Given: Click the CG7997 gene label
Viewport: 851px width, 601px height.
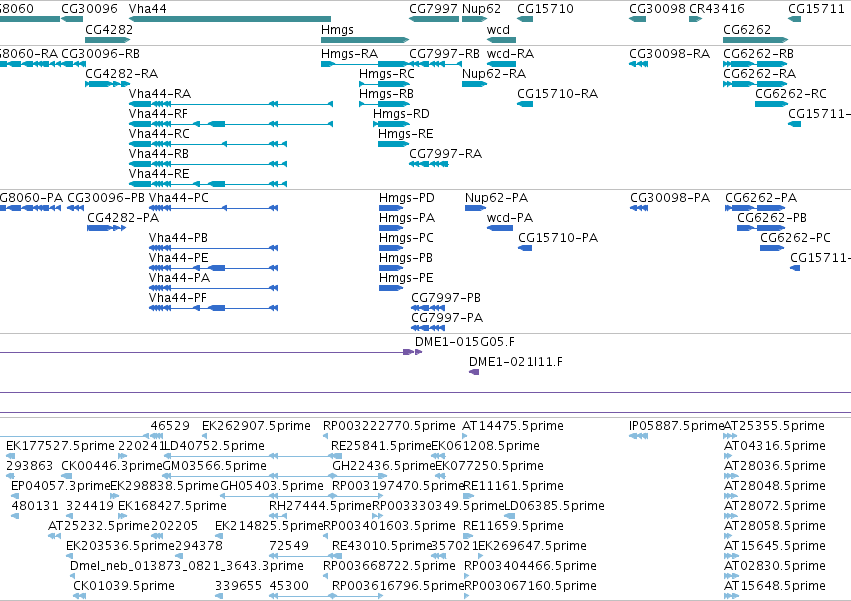Looking at the screenshot, I should pos(433,9).
